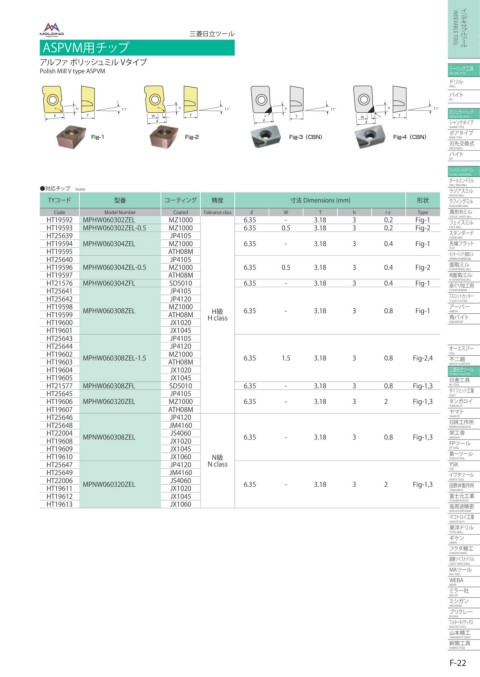This screenshot has height=677, width=480.
Task: Open the イワタツール maker tab
Action: coord(464,476)
